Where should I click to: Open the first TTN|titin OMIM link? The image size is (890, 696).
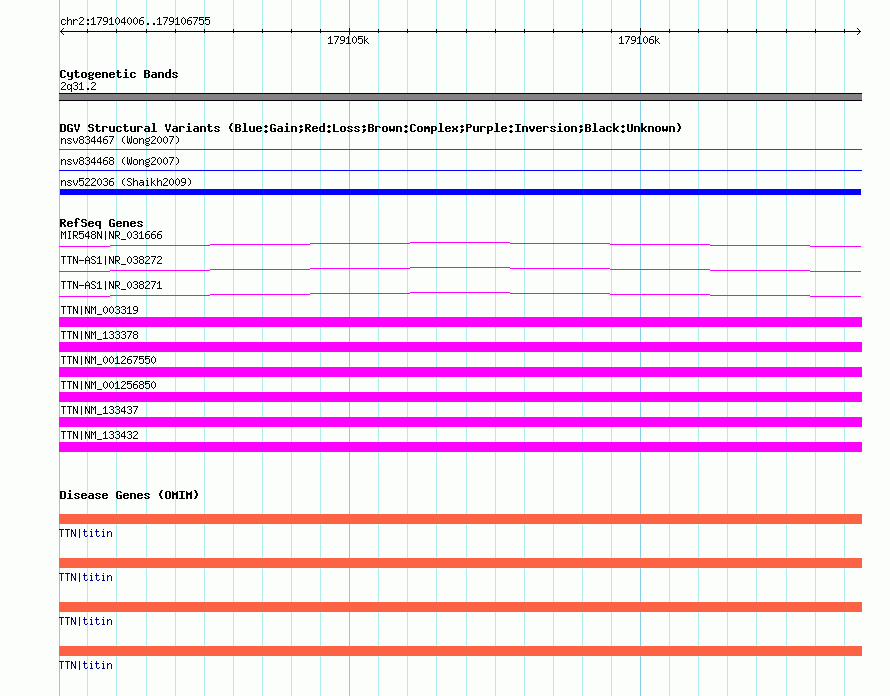click(86, 533)
